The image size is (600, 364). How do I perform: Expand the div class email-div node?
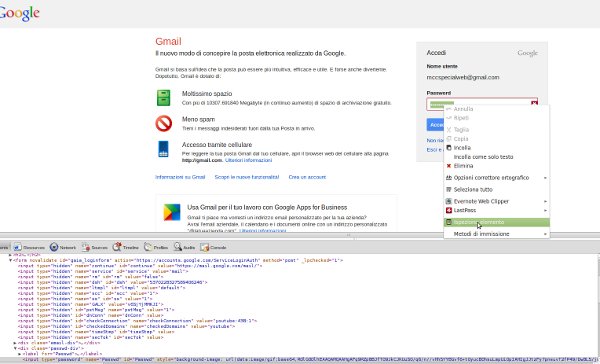coord(15,343)
